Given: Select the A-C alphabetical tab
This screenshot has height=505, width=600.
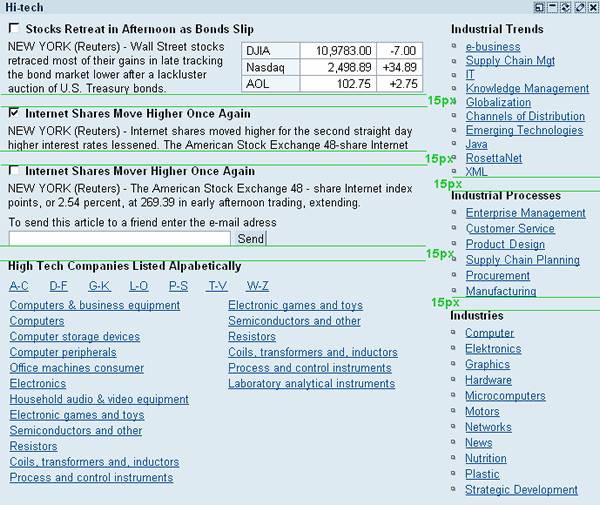Looking at the screenshot, I should tap(19, 286).
